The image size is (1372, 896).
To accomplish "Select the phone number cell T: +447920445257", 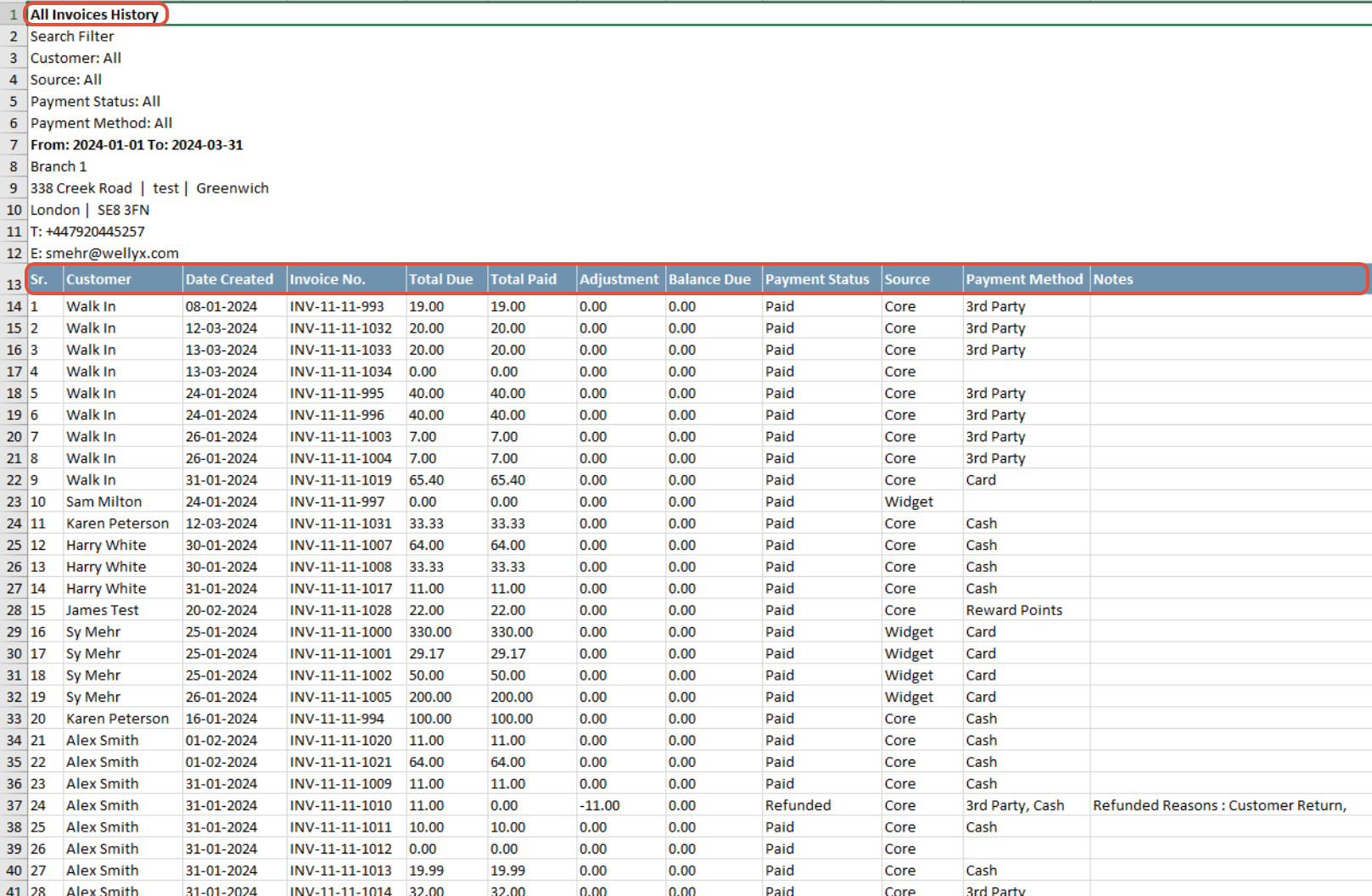I will (87, 232).
